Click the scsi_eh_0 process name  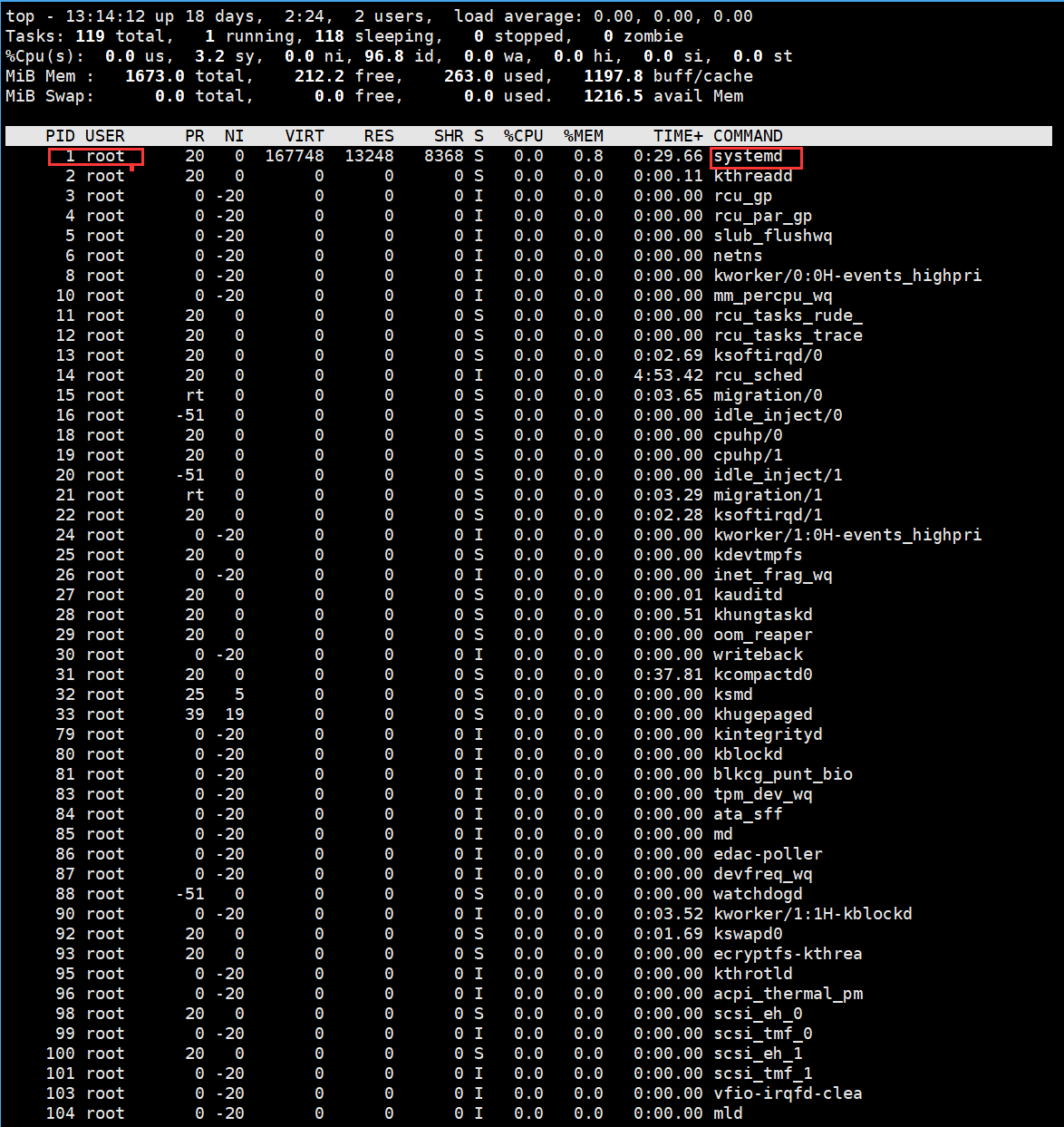(758, 1014)
